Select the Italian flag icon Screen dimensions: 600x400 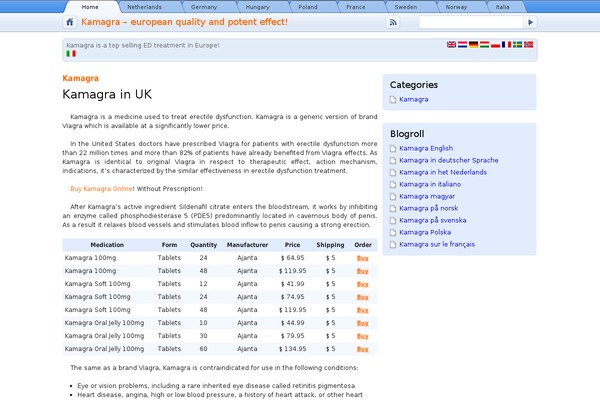pos(71,54)
